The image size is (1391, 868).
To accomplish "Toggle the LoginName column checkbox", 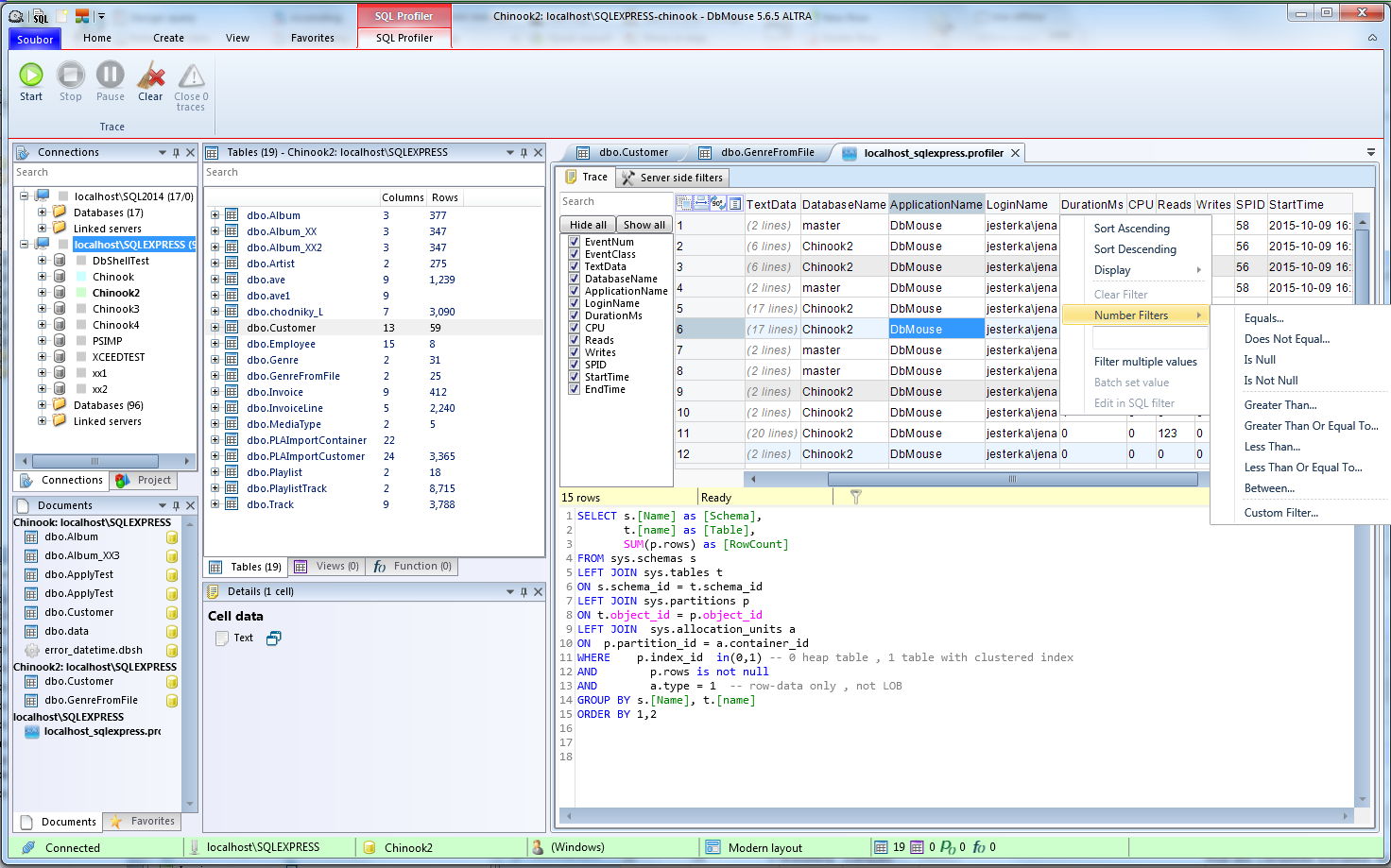I will (x=575, y=303).
